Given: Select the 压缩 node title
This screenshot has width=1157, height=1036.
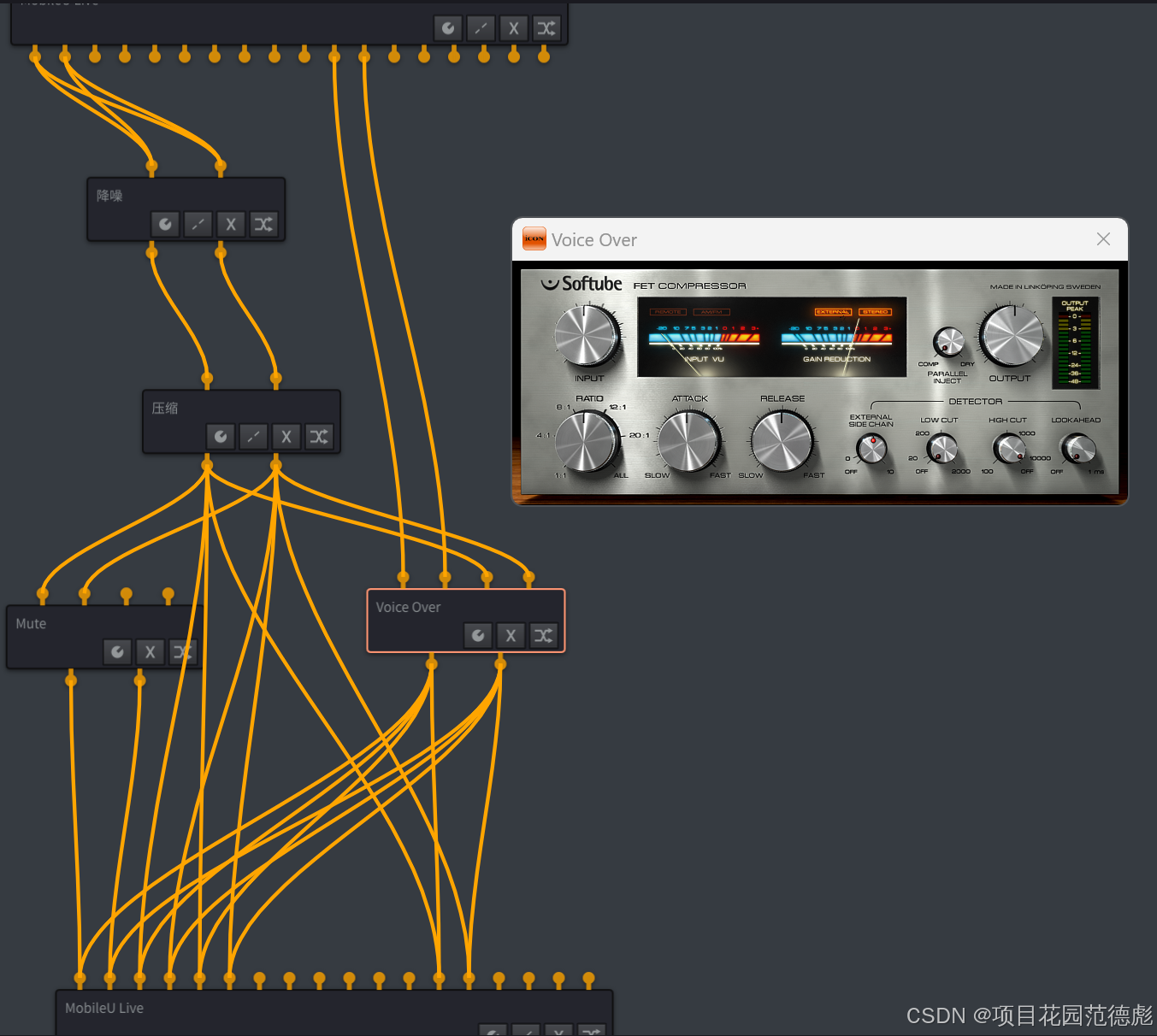Looking at the screenshot, I should [165, 409].
